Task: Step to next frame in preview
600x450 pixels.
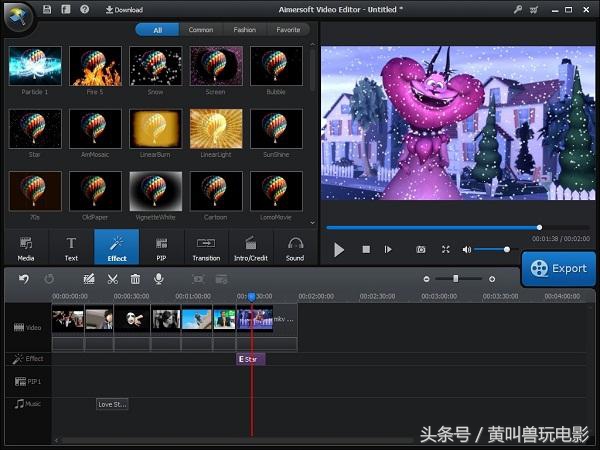Action: coord(388,249)
